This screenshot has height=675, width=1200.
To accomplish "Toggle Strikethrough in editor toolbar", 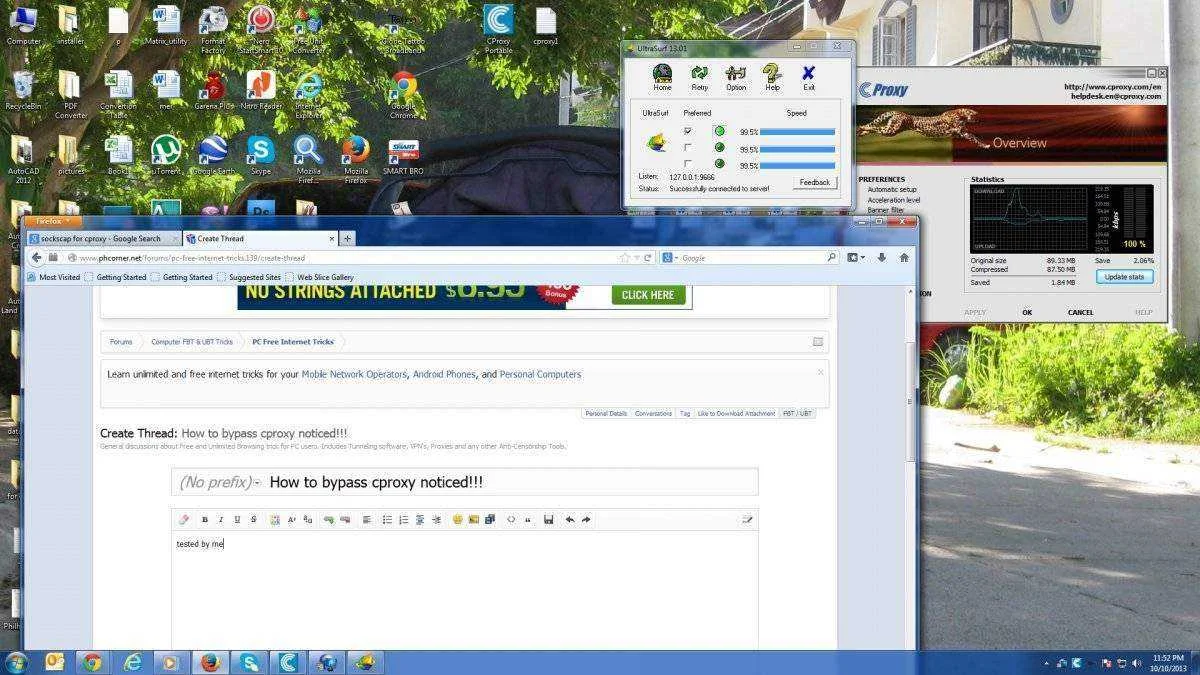I will pos(253,519).
